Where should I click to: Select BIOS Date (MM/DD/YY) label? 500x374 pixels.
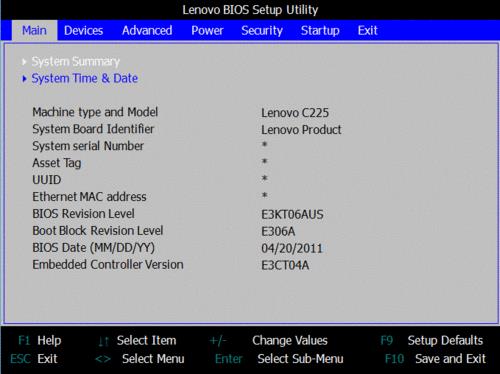[x=94, y=248]
